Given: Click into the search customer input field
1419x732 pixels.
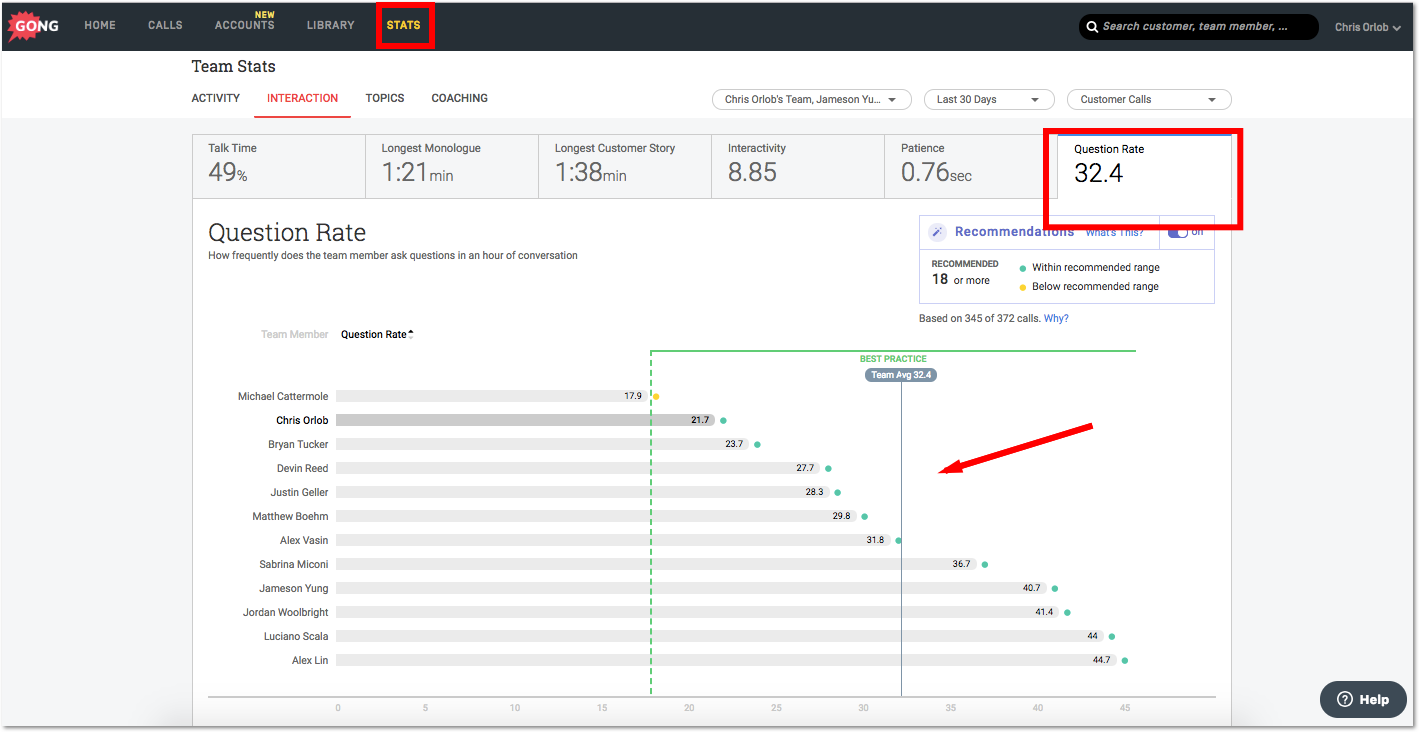Looking at the screenshot, I should coord(1199,27).
